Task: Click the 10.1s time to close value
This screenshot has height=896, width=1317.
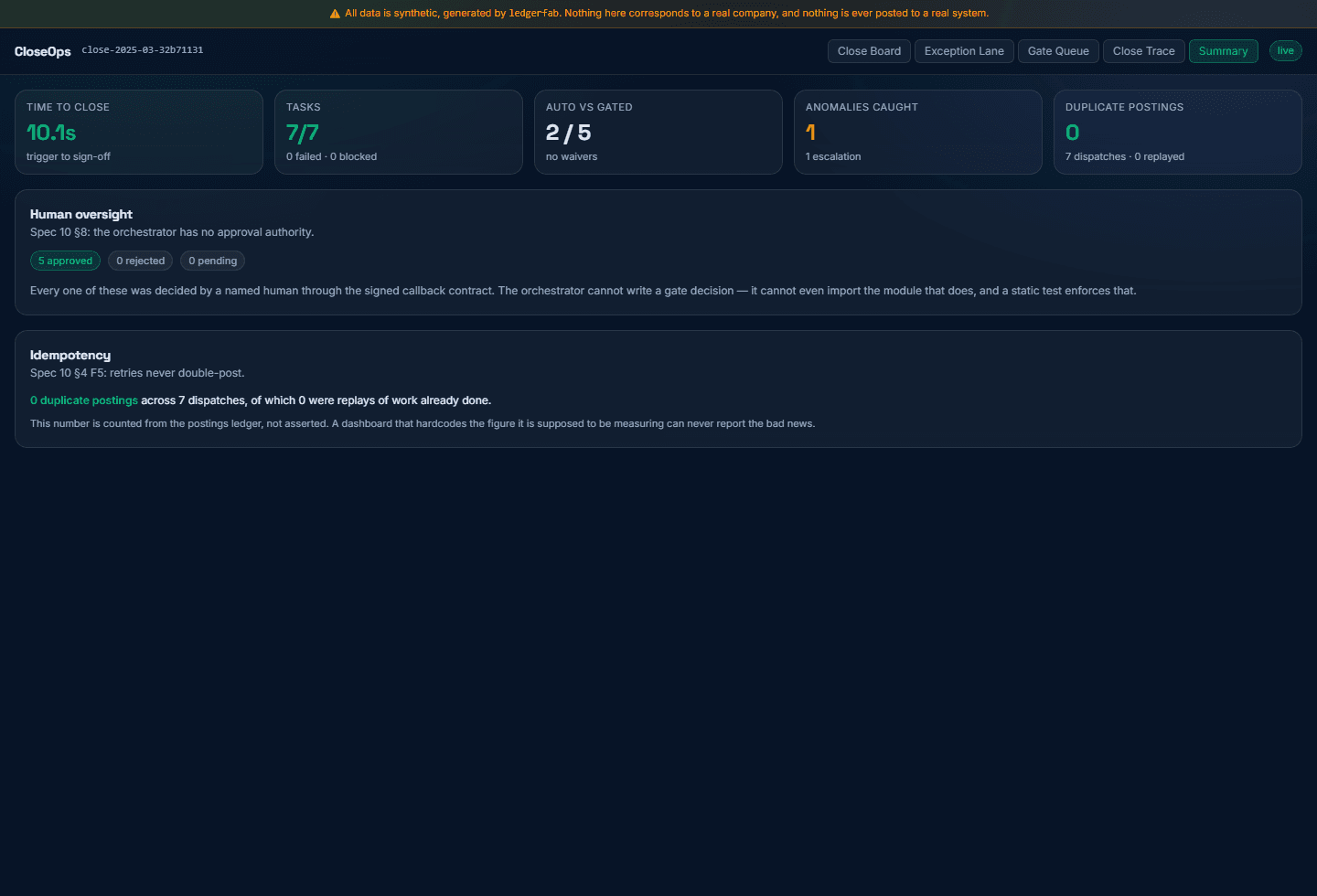Action: pos(51,133)
